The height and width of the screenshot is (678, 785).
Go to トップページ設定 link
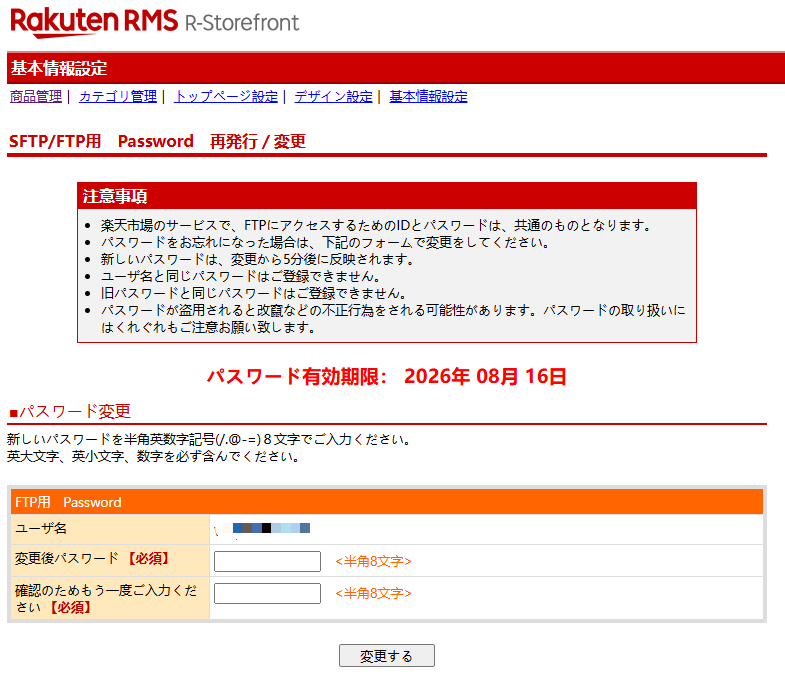click(226, 96)
